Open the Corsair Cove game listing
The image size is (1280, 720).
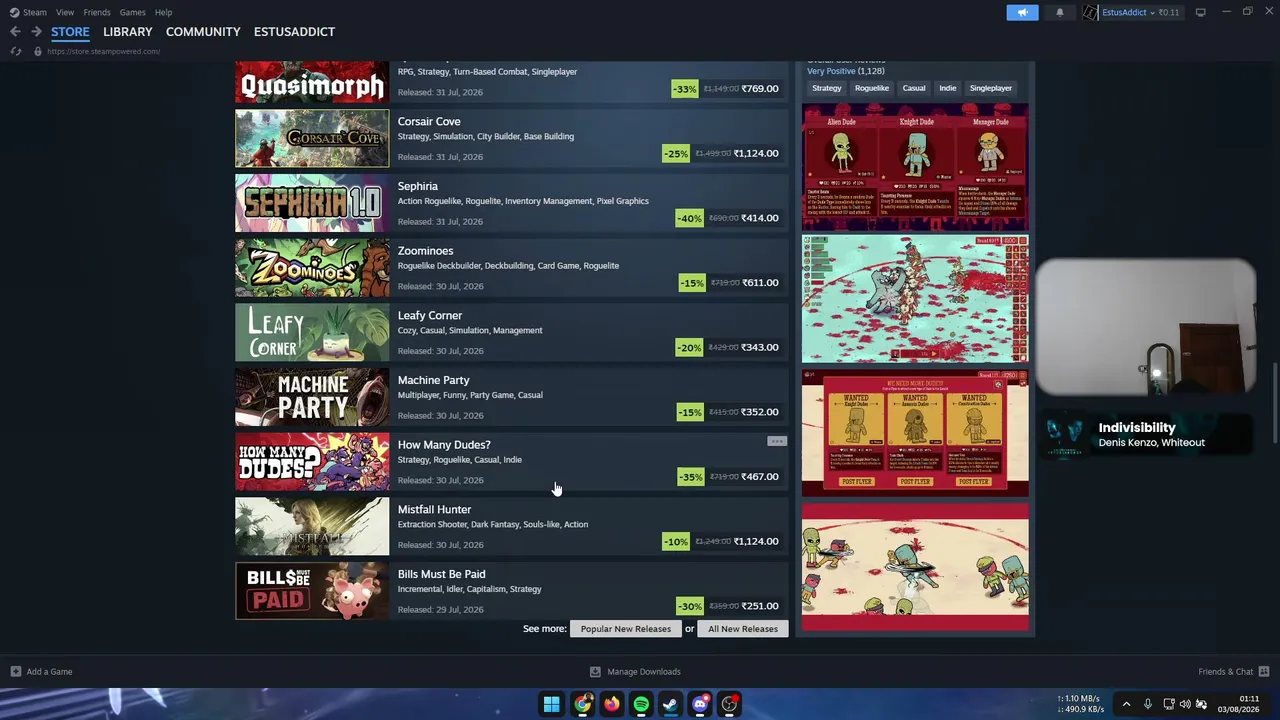pos(512,137)
